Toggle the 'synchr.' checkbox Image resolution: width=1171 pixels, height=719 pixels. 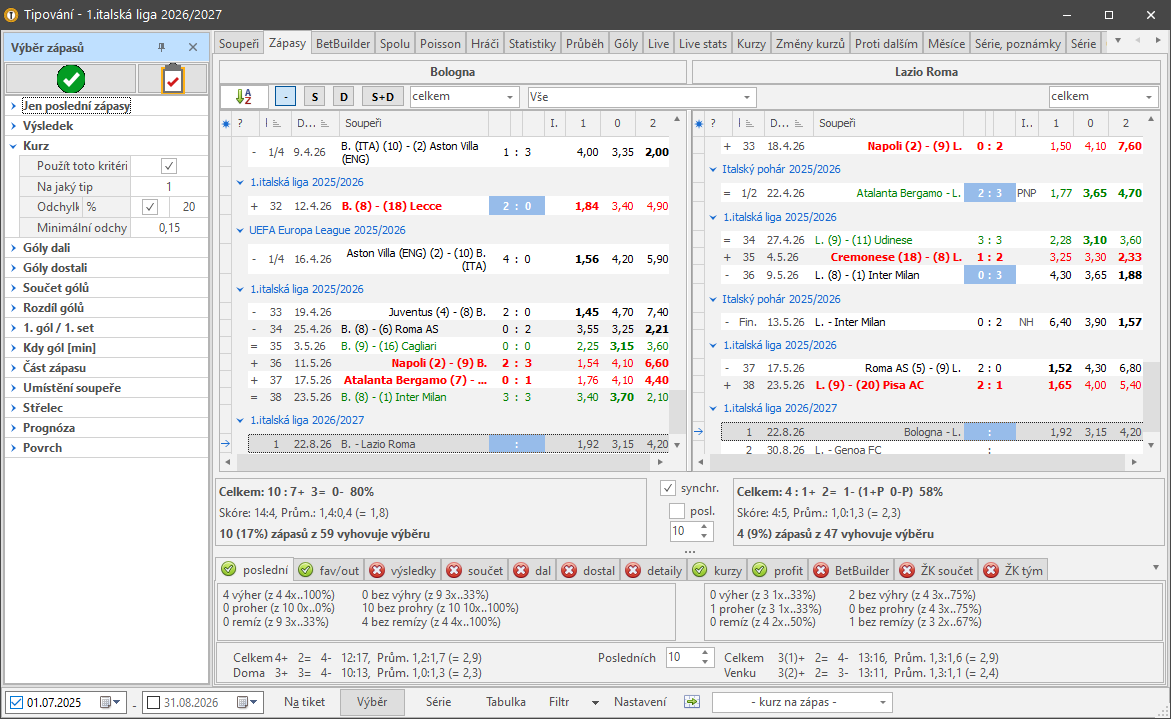coord(668,488)
